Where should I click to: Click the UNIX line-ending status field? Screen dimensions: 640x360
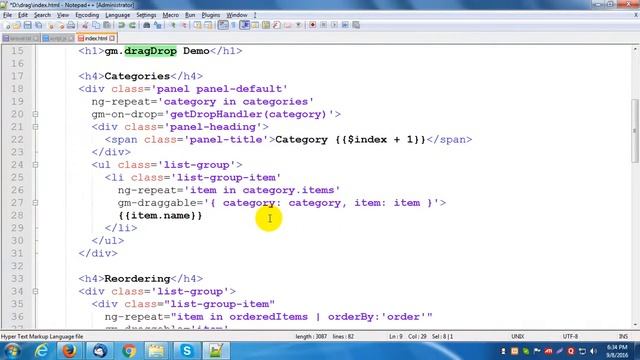pos(518,337)
